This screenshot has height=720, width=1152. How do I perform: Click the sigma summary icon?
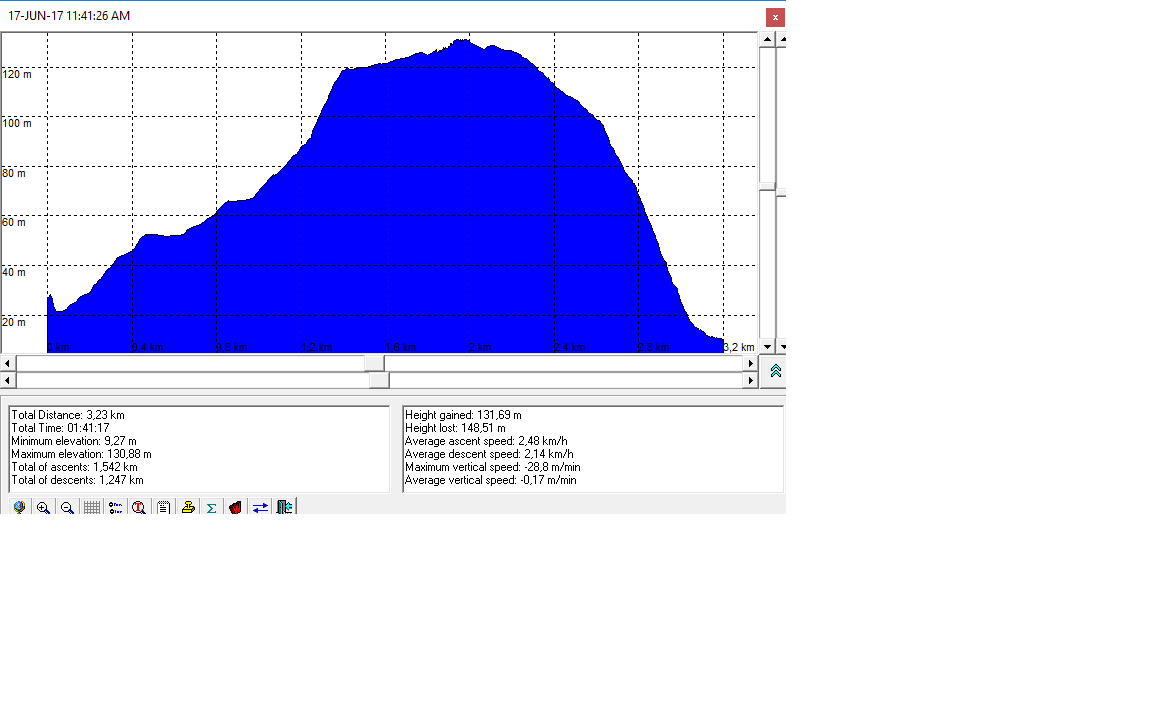coord(211,507)
